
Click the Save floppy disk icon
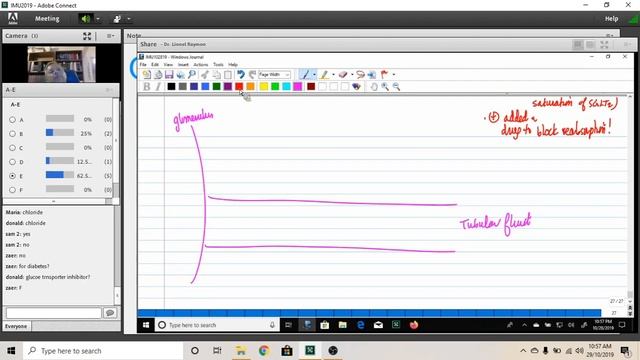169,74
